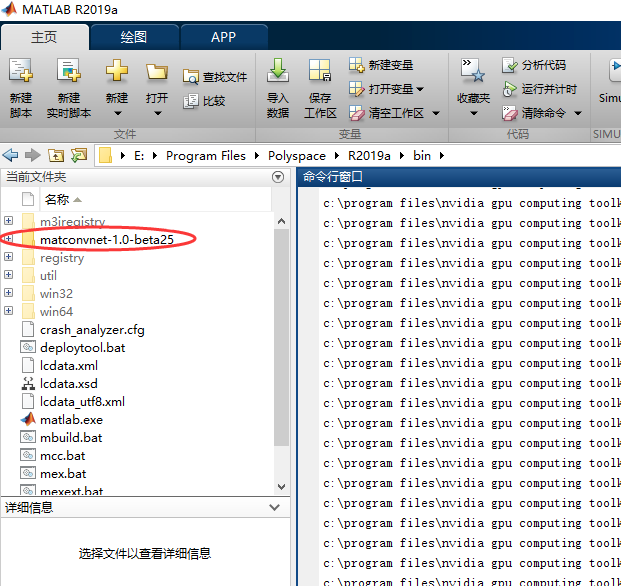Click New Variable (新建变量)
Screen dimensions: 621x586
381,65
